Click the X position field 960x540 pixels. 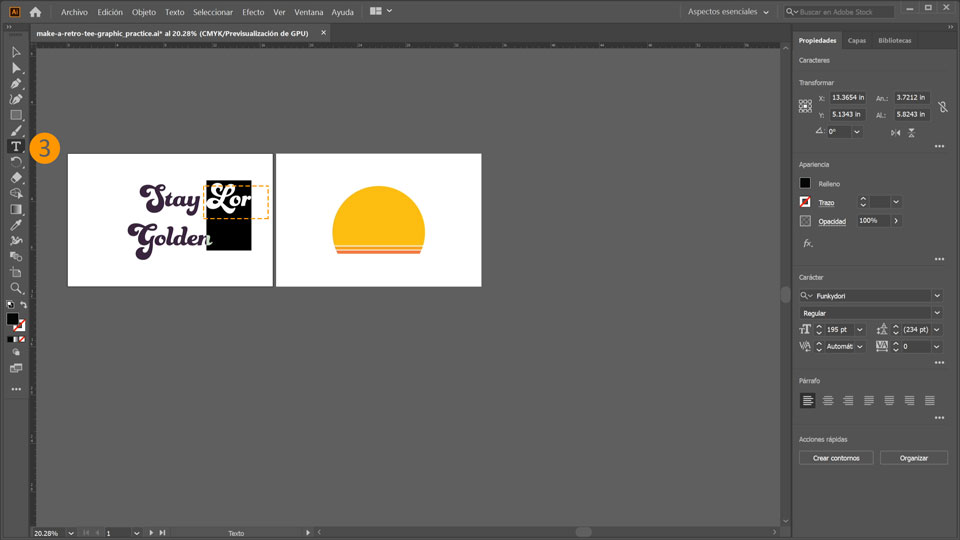coord(848,97)
